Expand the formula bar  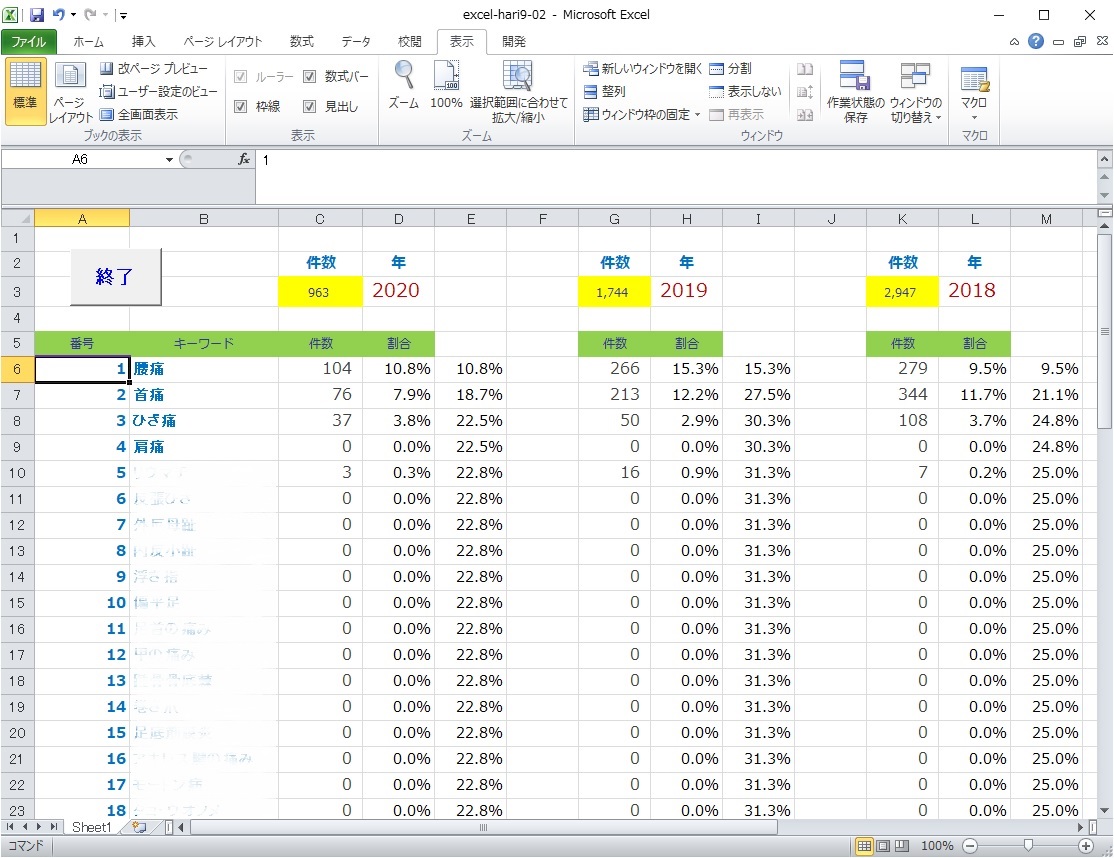[1104, 160]
